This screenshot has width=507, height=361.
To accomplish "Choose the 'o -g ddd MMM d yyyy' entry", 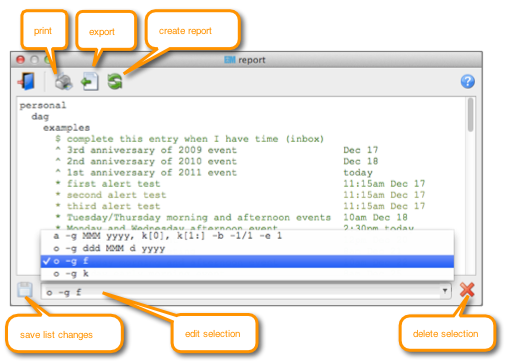I will coord(247,249).
